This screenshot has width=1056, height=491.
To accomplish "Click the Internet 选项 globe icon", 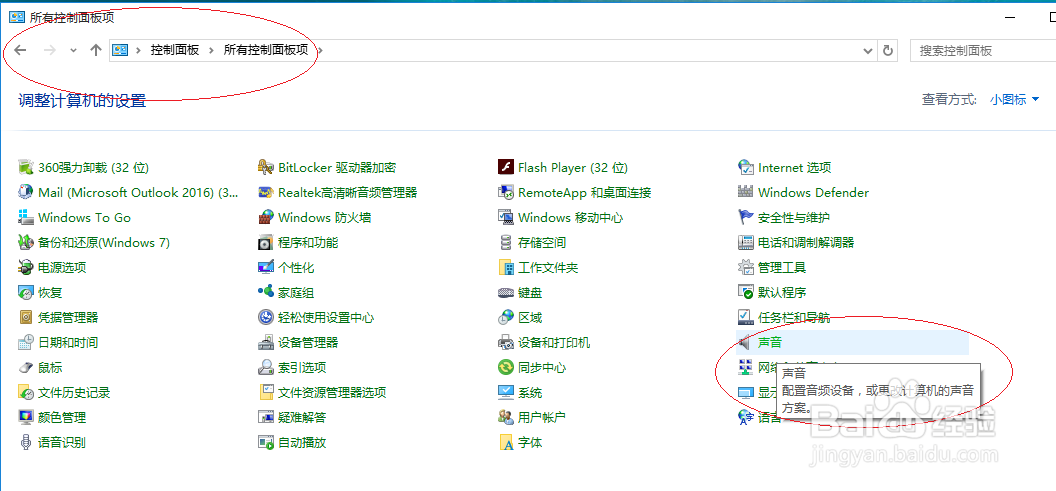I will point(746,168).
